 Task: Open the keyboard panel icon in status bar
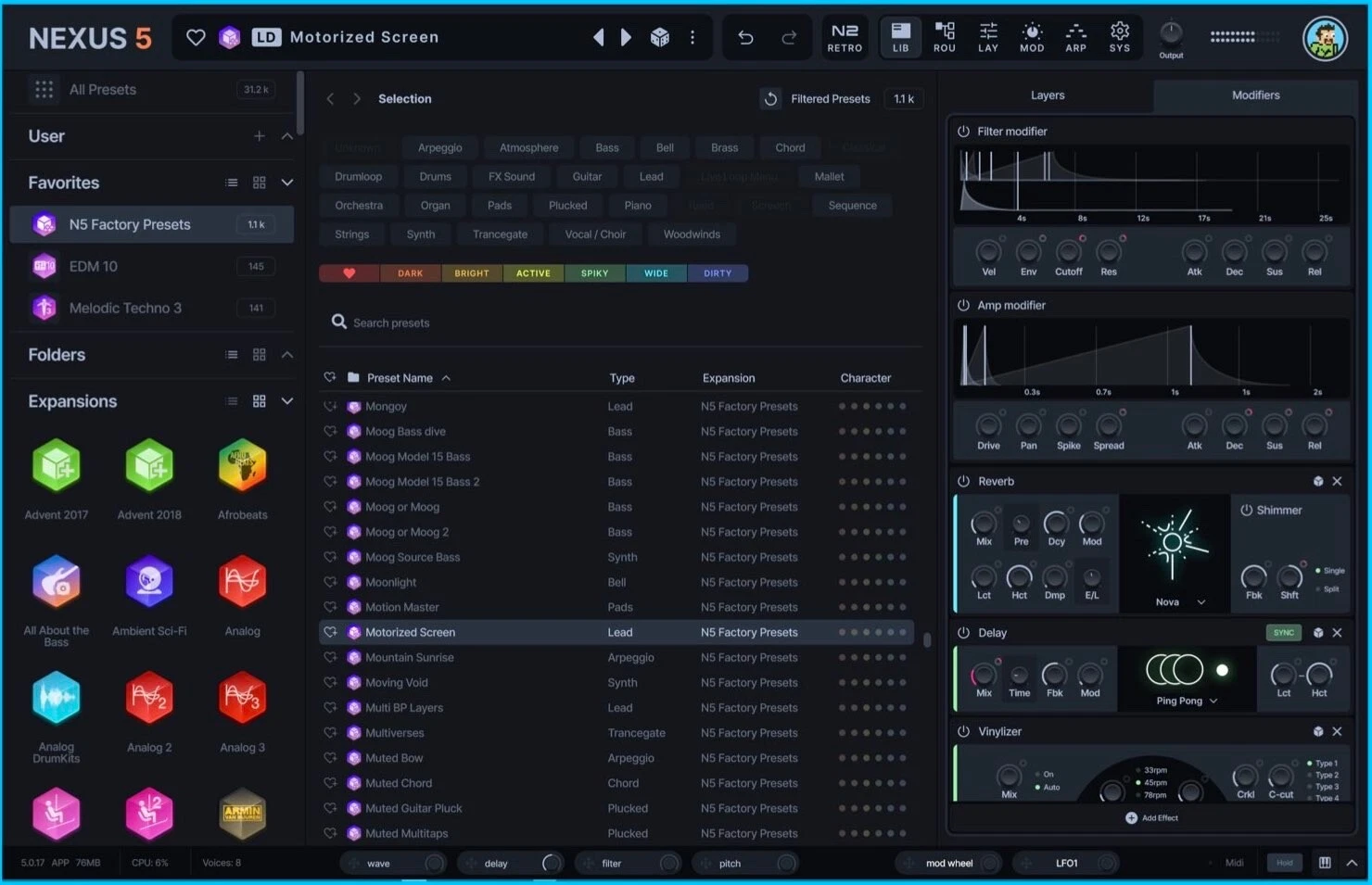(1325, 863)
